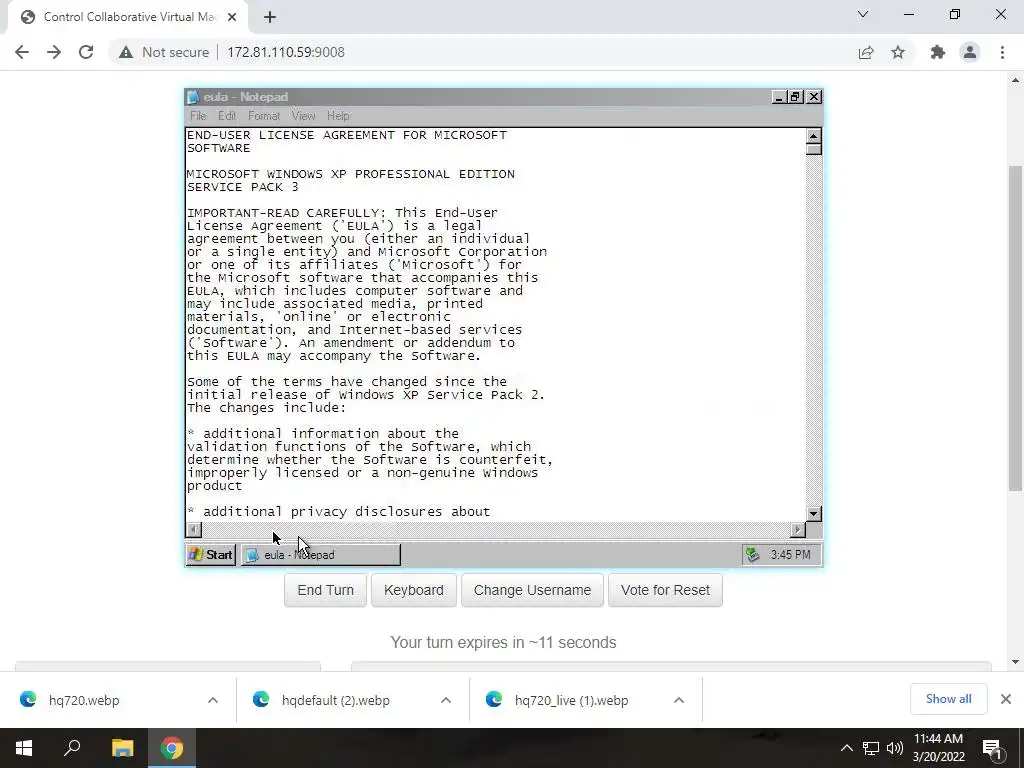The image size is (1024, 768).
Task: Click the Notepad title bar icon
Action: coord(193,97)
